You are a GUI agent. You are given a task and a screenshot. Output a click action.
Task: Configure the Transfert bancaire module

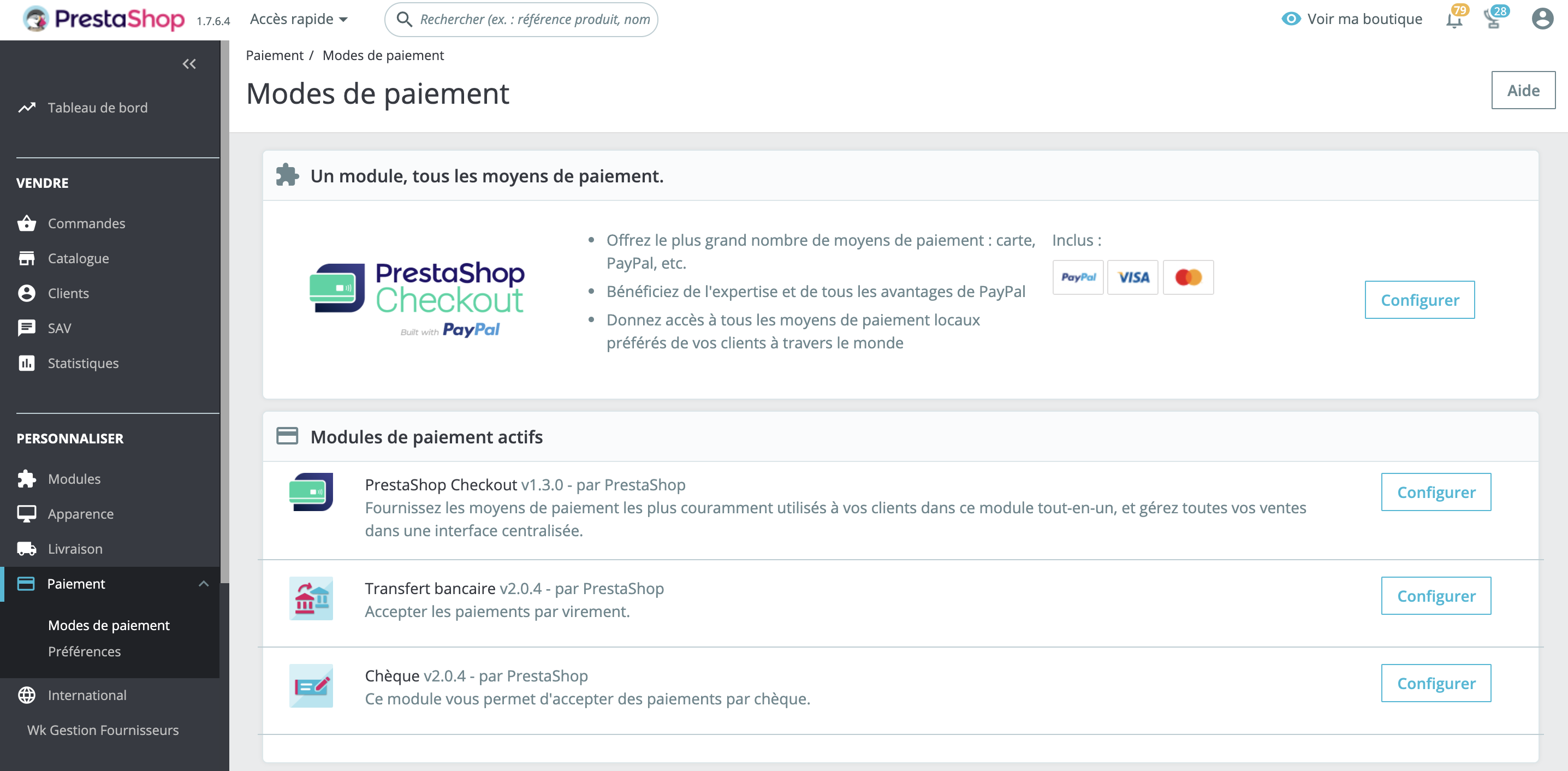[x=1436, y=596]
